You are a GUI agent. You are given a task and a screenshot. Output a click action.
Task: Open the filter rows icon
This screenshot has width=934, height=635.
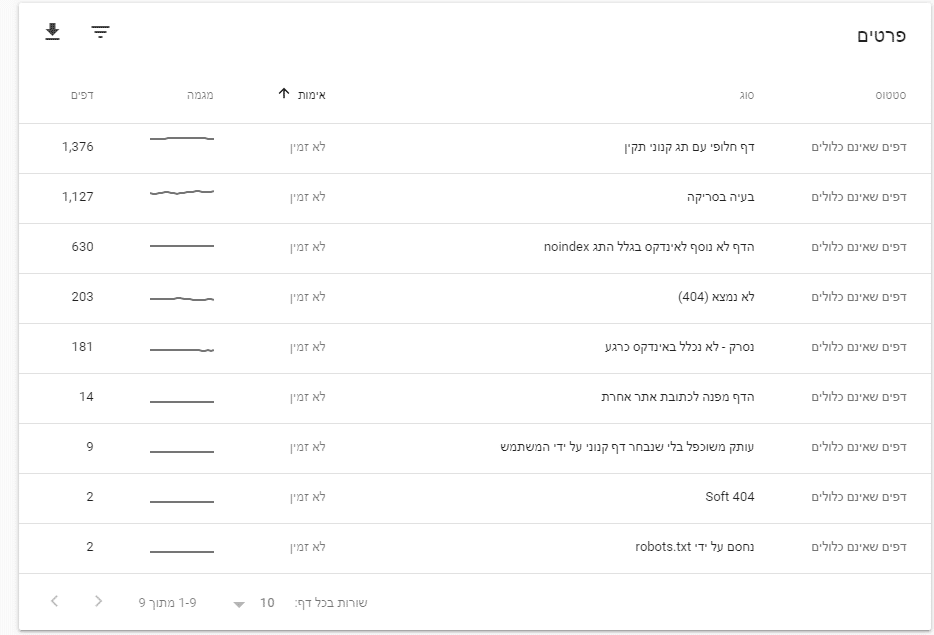point(100,33)
